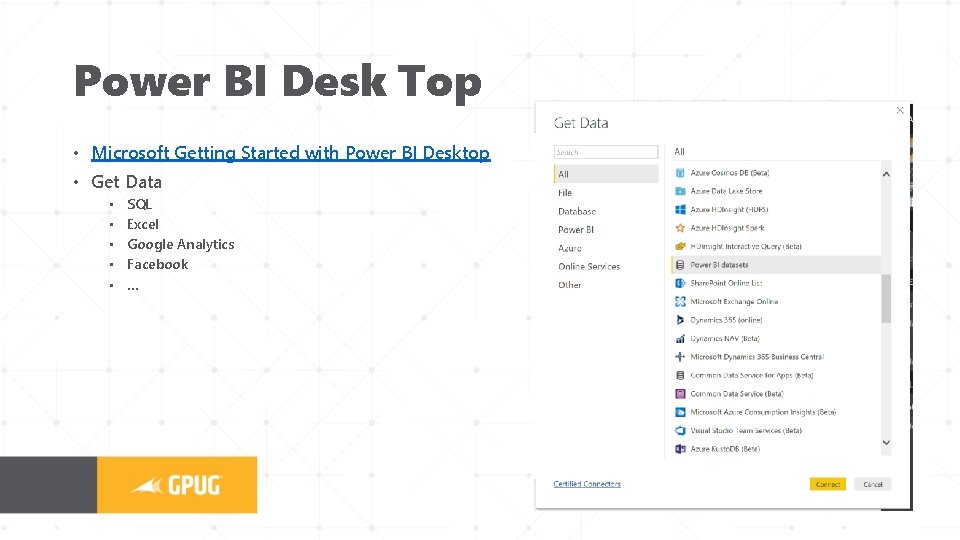Screen dimensions: 960x540
Task: Click the scroll down arrow of connector list
Action: (886, 443)
